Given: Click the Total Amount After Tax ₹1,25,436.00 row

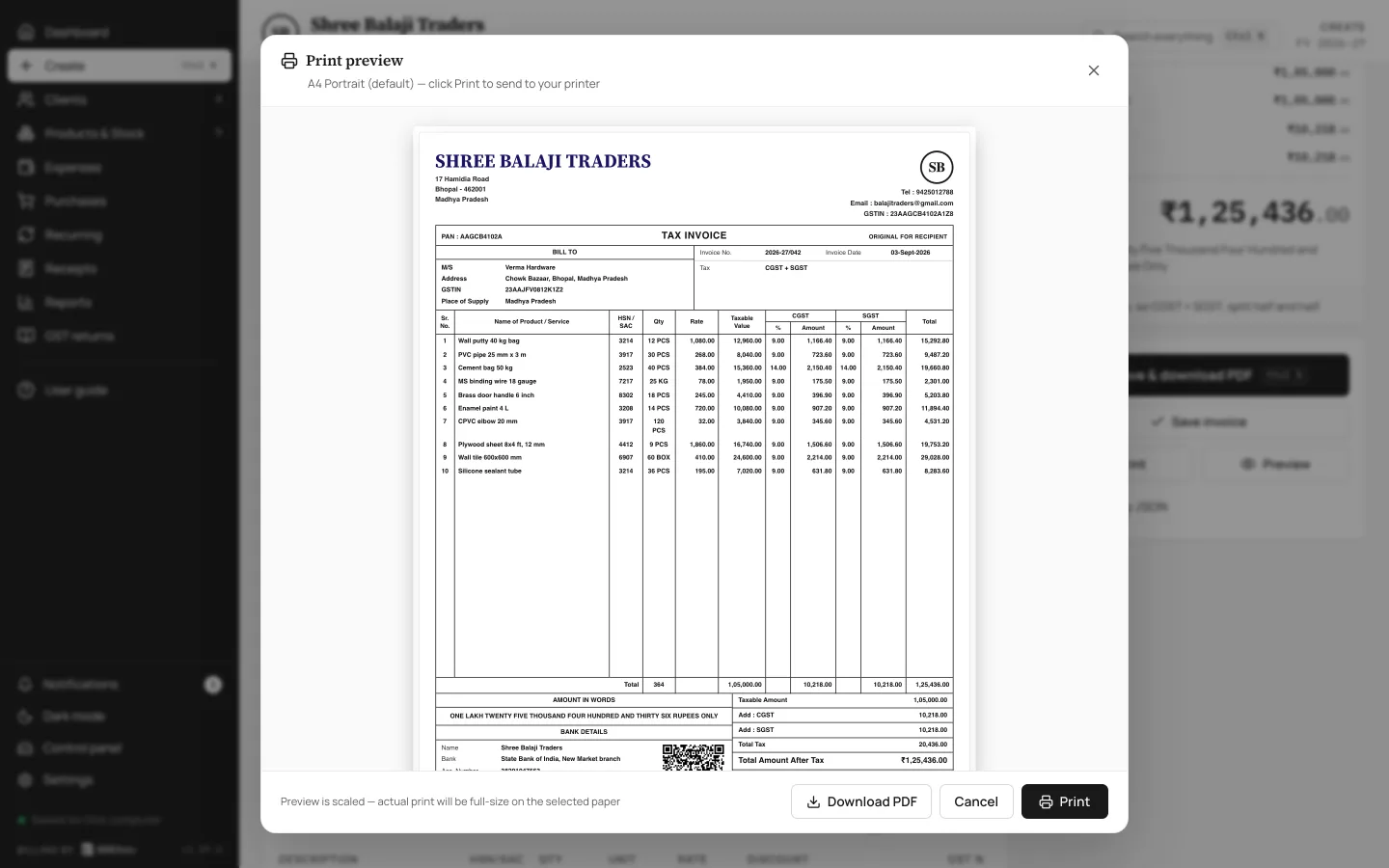Looking at the screenshot, I should point(843,760).
